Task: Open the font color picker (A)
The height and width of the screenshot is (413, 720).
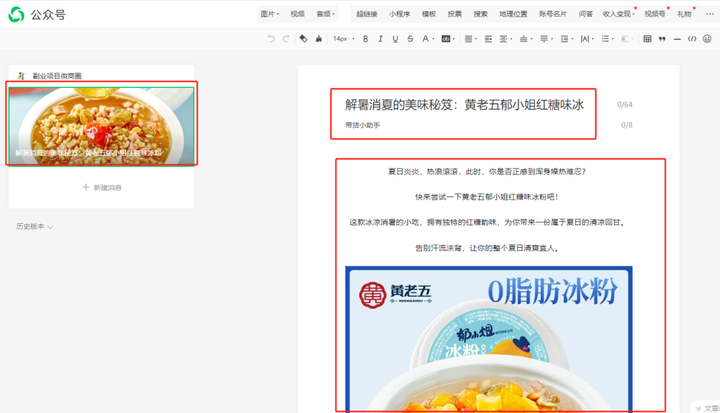Action: [428, 39]
